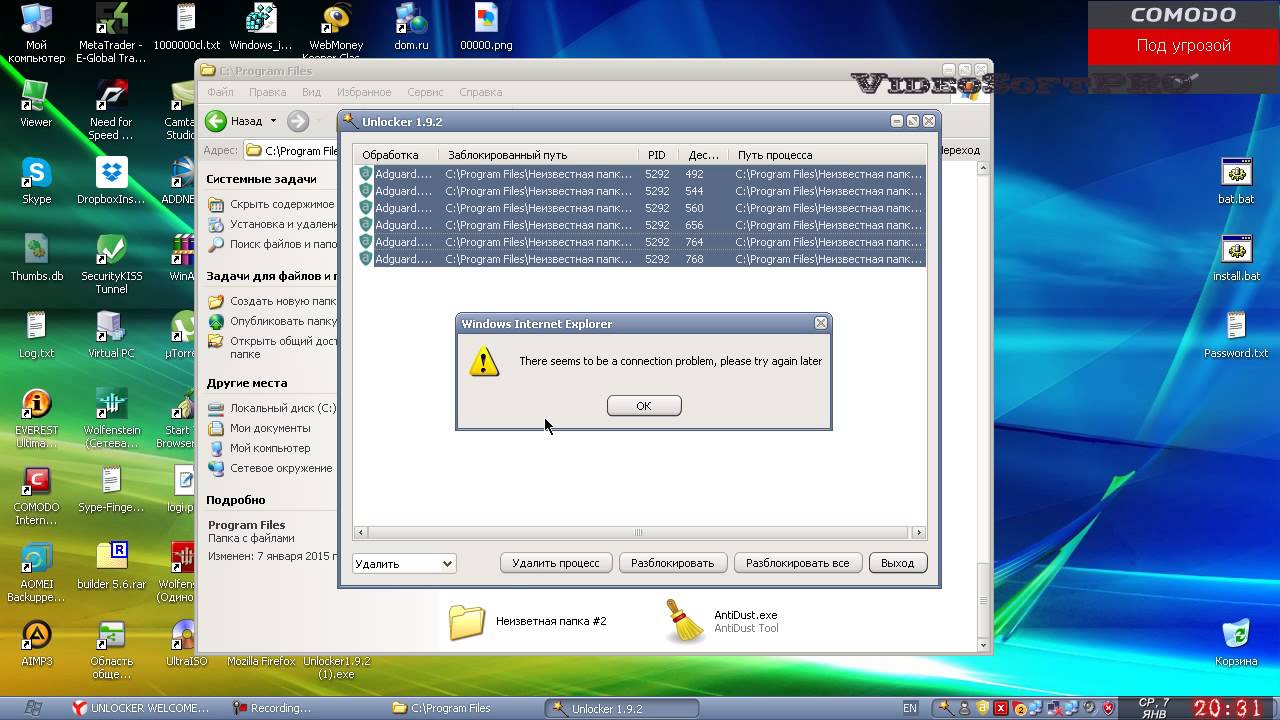Open the MetaTrader desktop icon
Viewport: 1280px width, 720px height.
click(x=111, y=33)
